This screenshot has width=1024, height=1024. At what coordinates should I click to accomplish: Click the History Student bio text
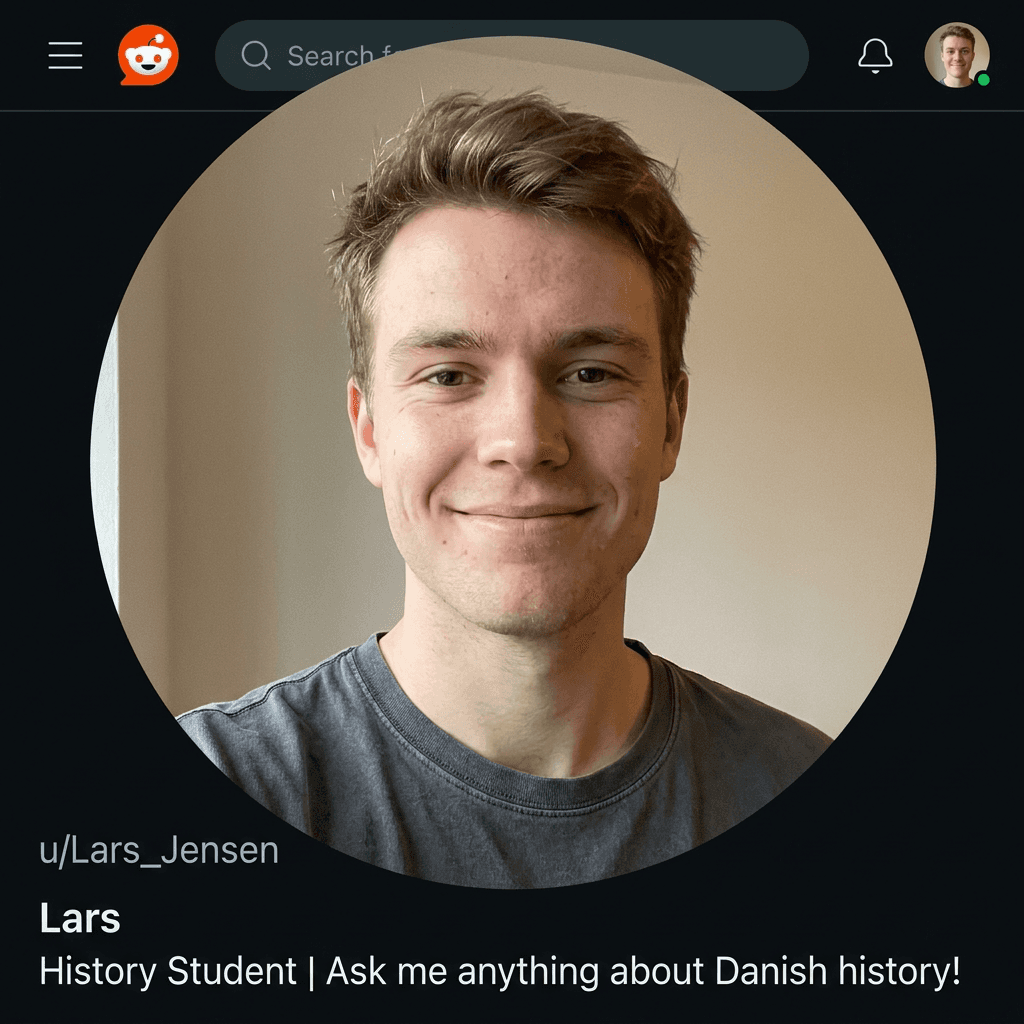[168, 971]
